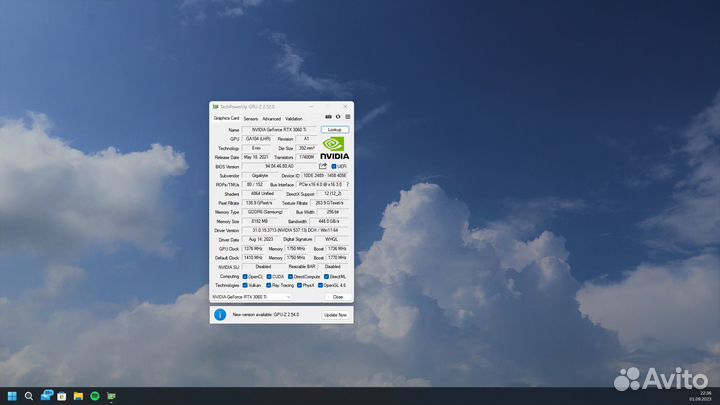
Task: Toggle the PhysX checkbox
Action: pyautogui.click(x=299, y=285)
